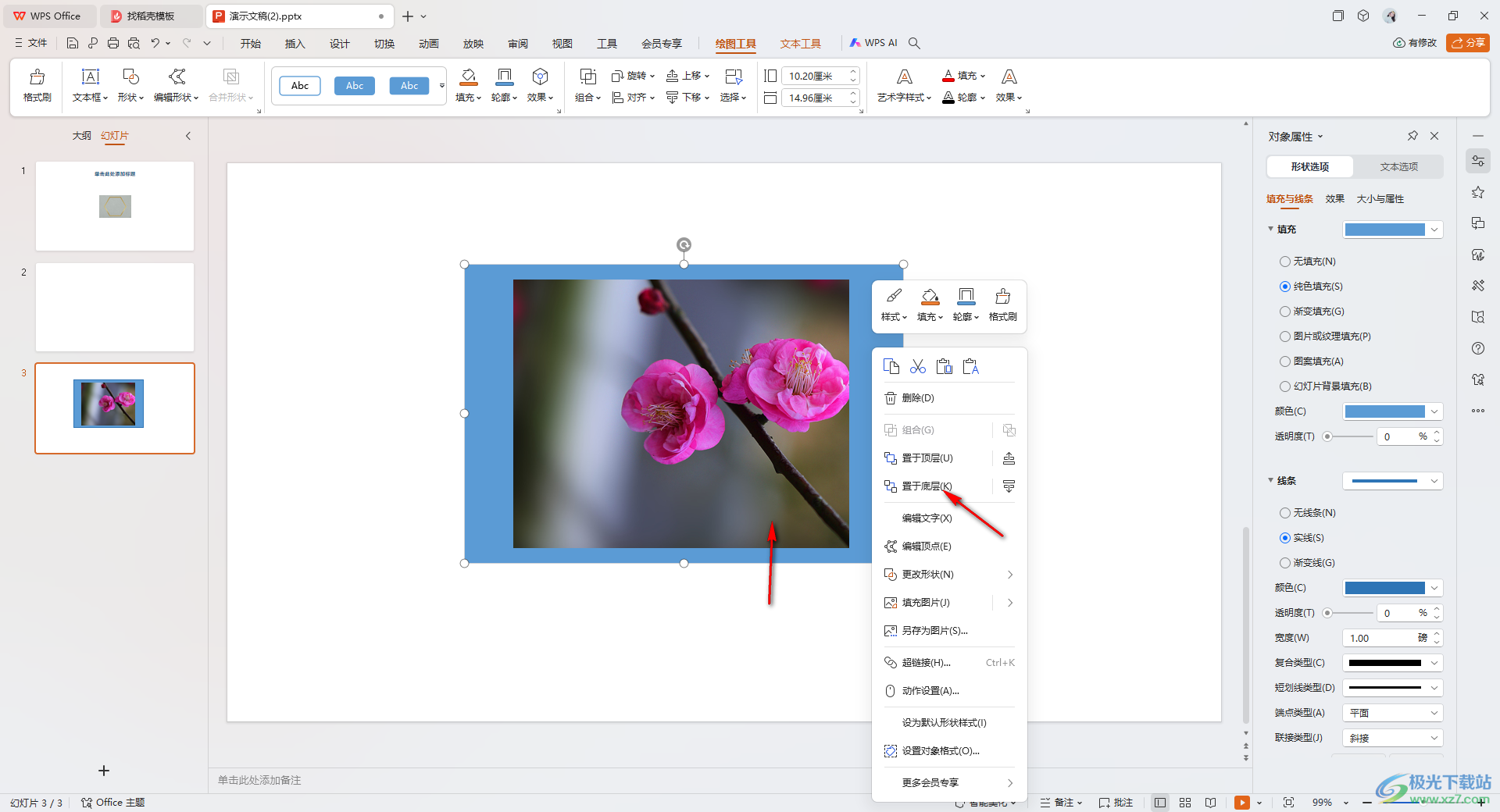The image size is (1500, 812).
Task: Open help icon in right sidebar
Action: coord(1477,348)
